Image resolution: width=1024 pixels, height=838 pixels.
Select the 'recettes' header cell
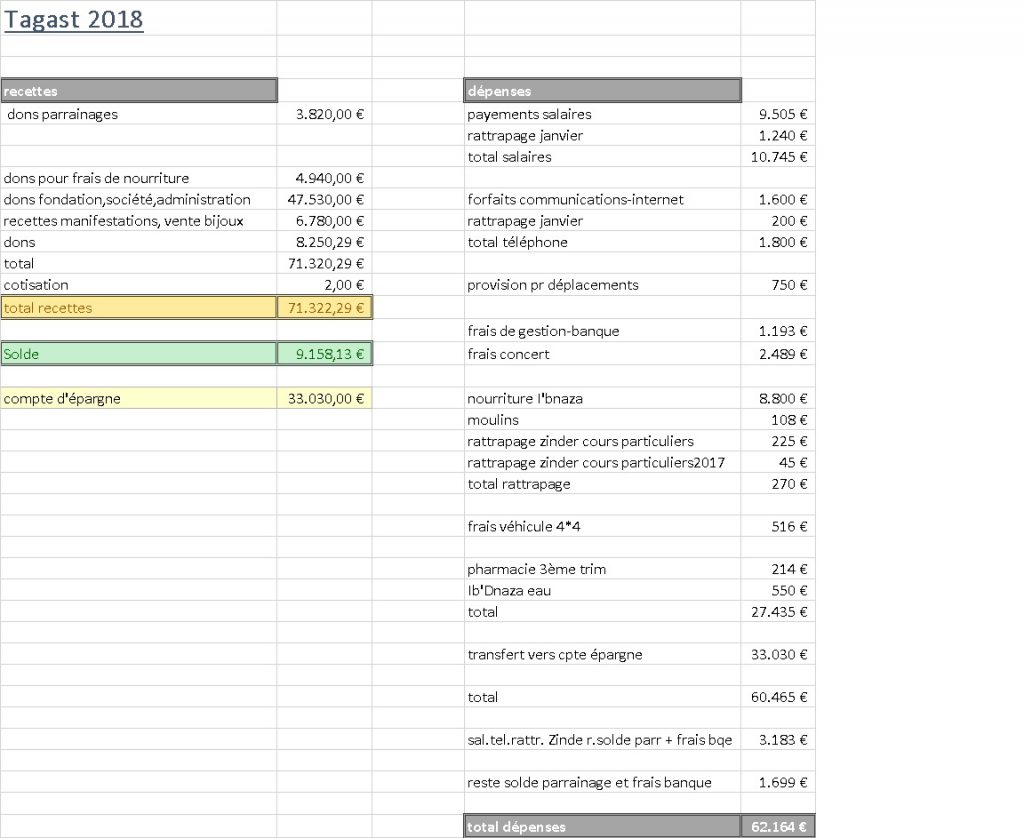tap(139, 91)
